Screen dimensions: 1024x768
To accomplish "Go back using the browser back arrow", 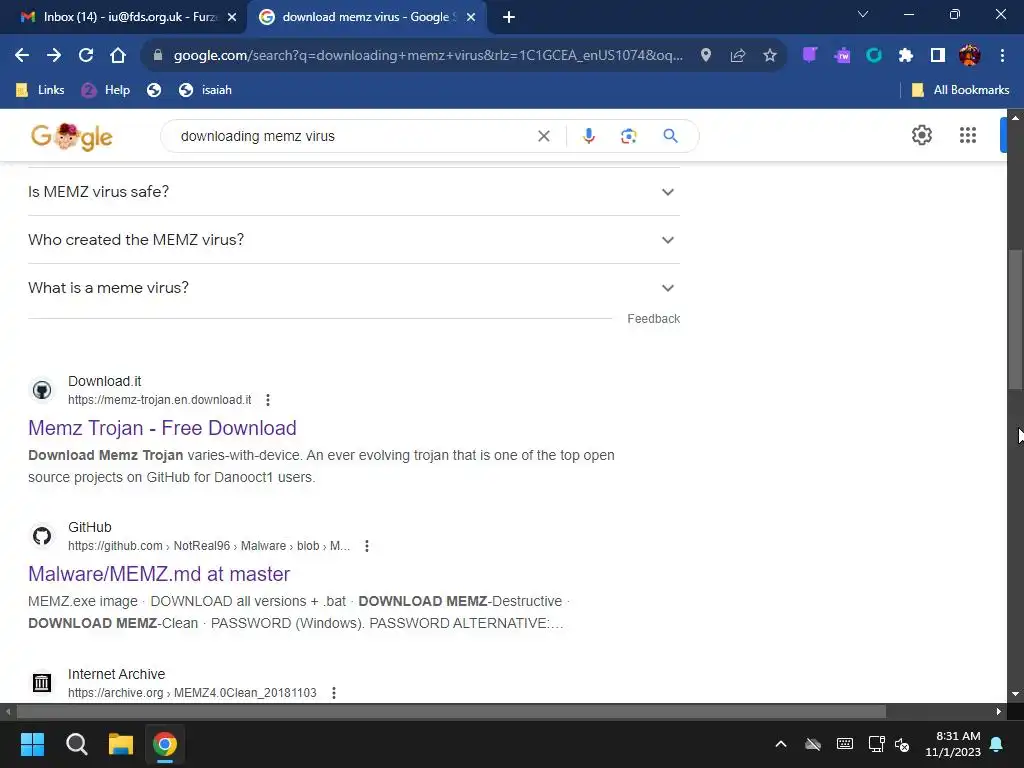I will click(22, 56).
